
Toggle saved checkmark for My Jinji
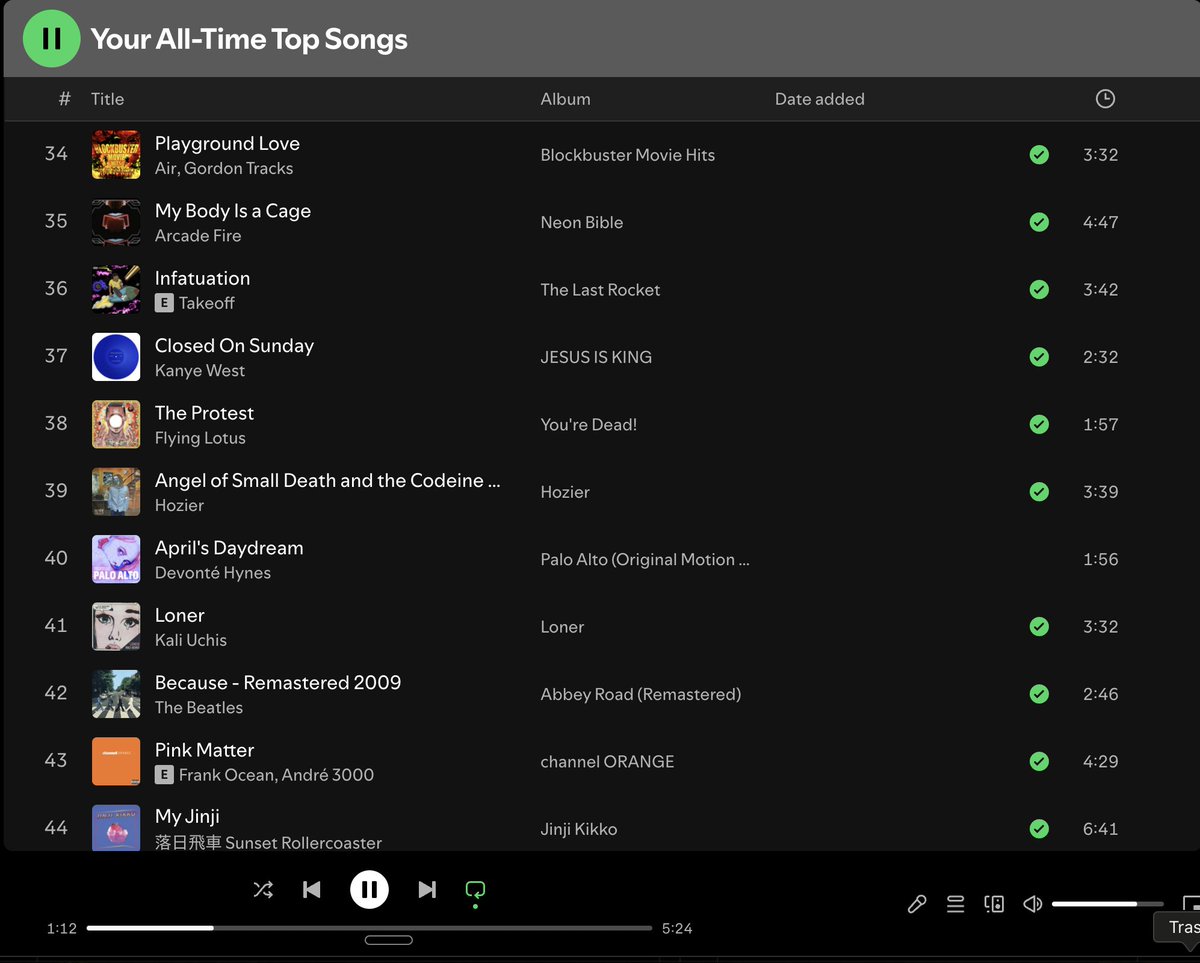1040,828
